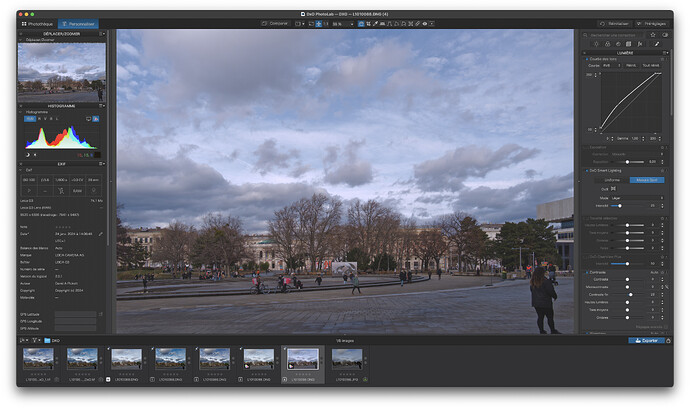Click the Réinitialiser button
690x409 pixels.
(614, 24)
